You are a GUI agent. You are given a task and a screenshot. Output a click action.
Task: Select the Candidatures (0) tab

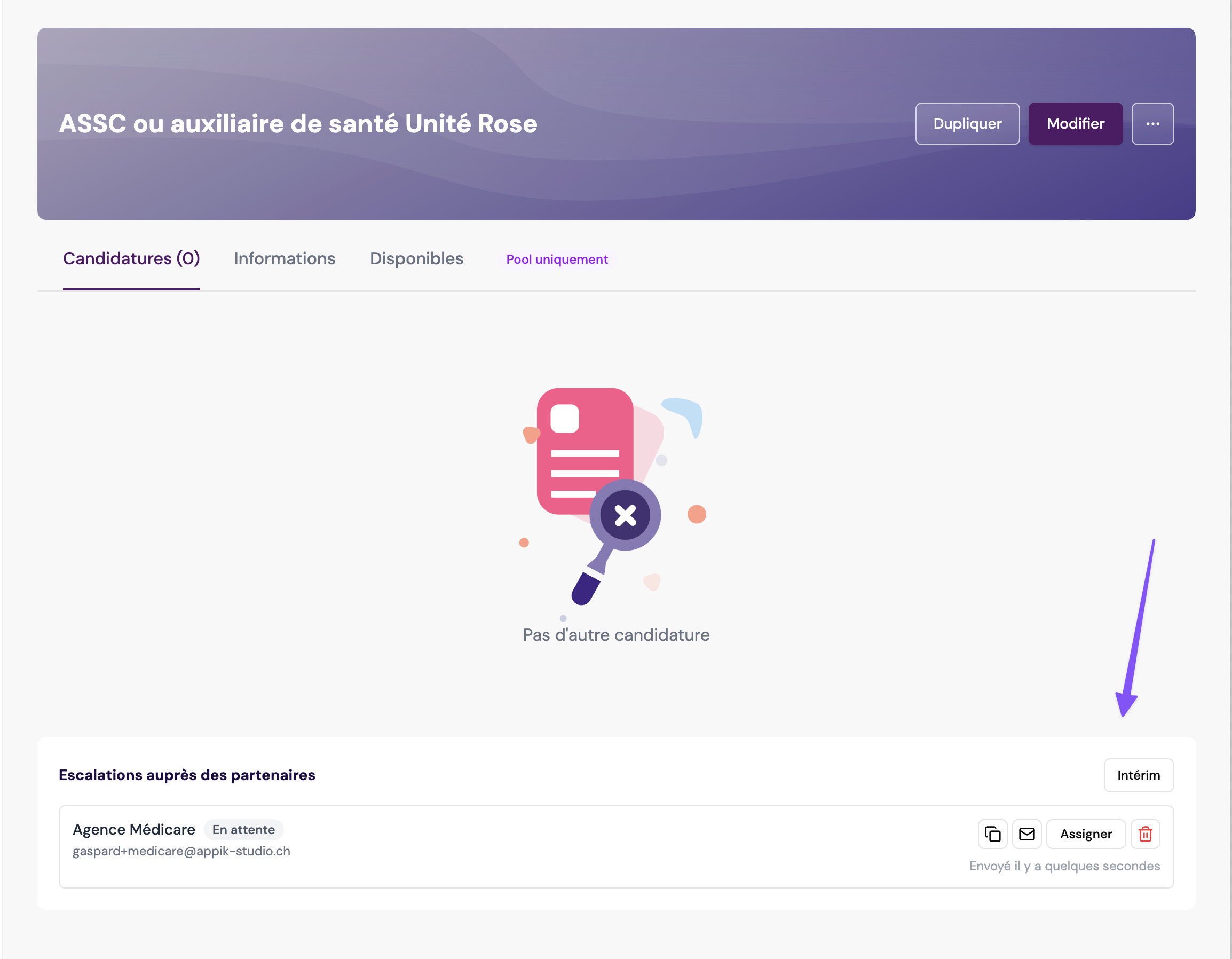click(131, 258)
